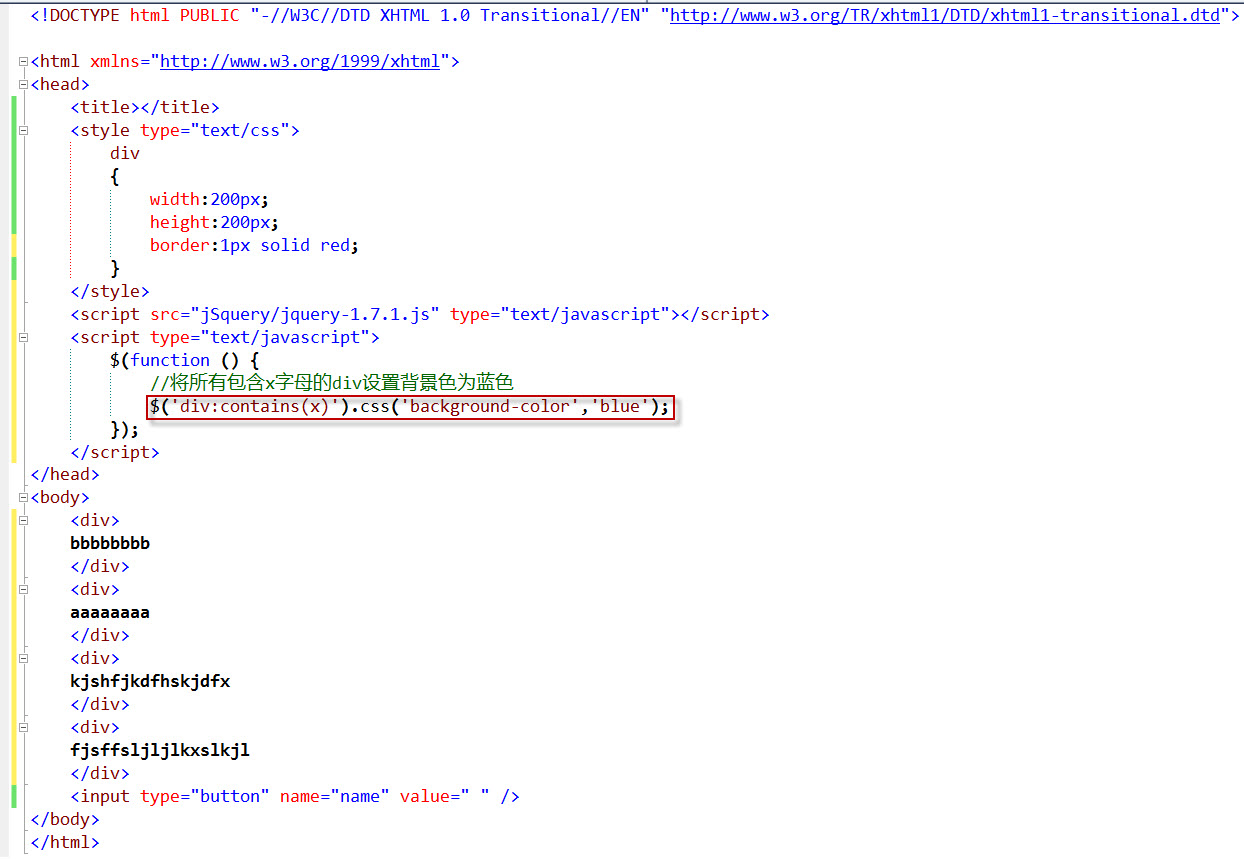This screenshot has height=859, width=1244.
Task: Click the name="name" attribute
Action: point(335,797)
